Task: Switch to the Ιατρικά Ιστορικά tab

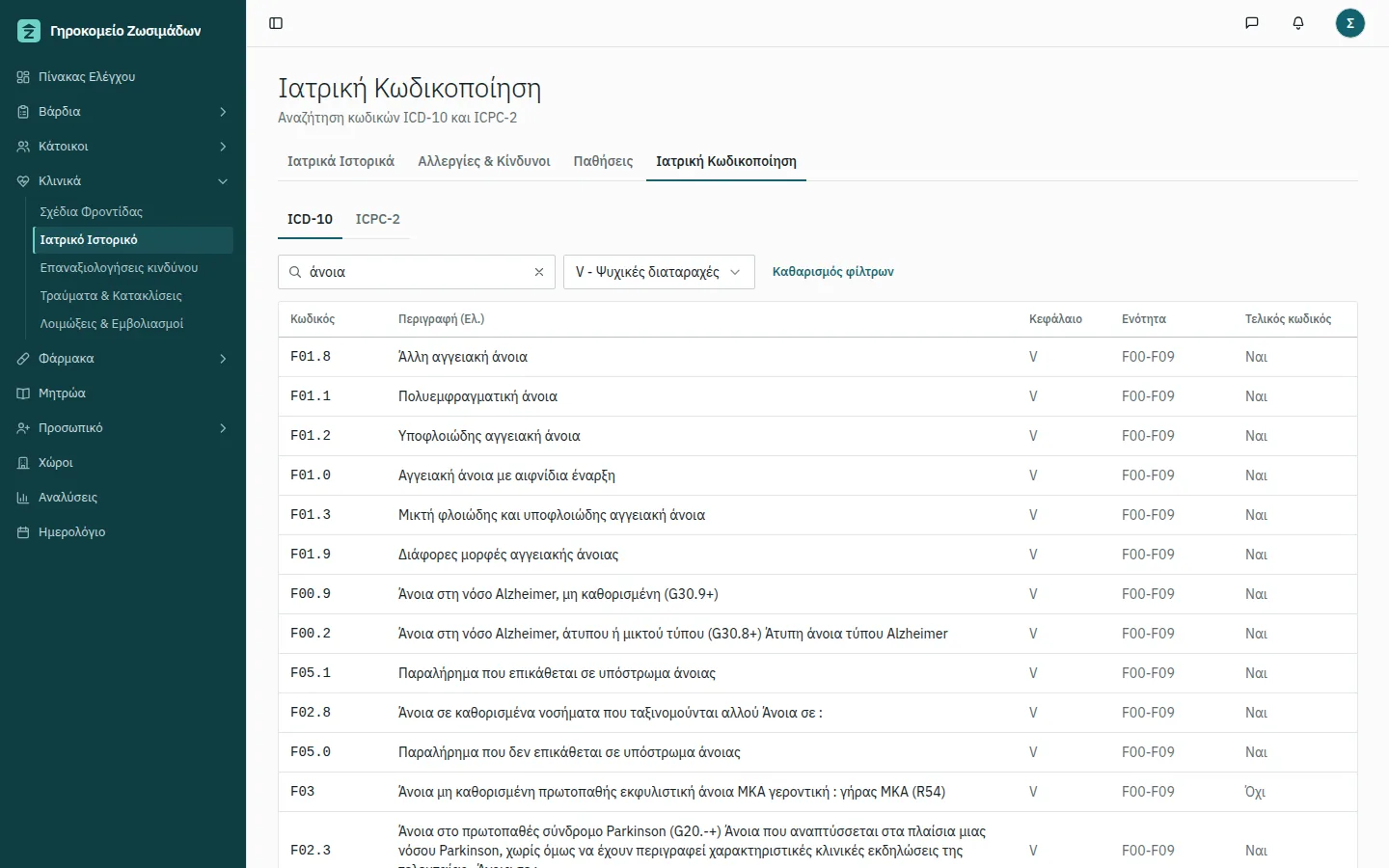Action: (340, 161)
